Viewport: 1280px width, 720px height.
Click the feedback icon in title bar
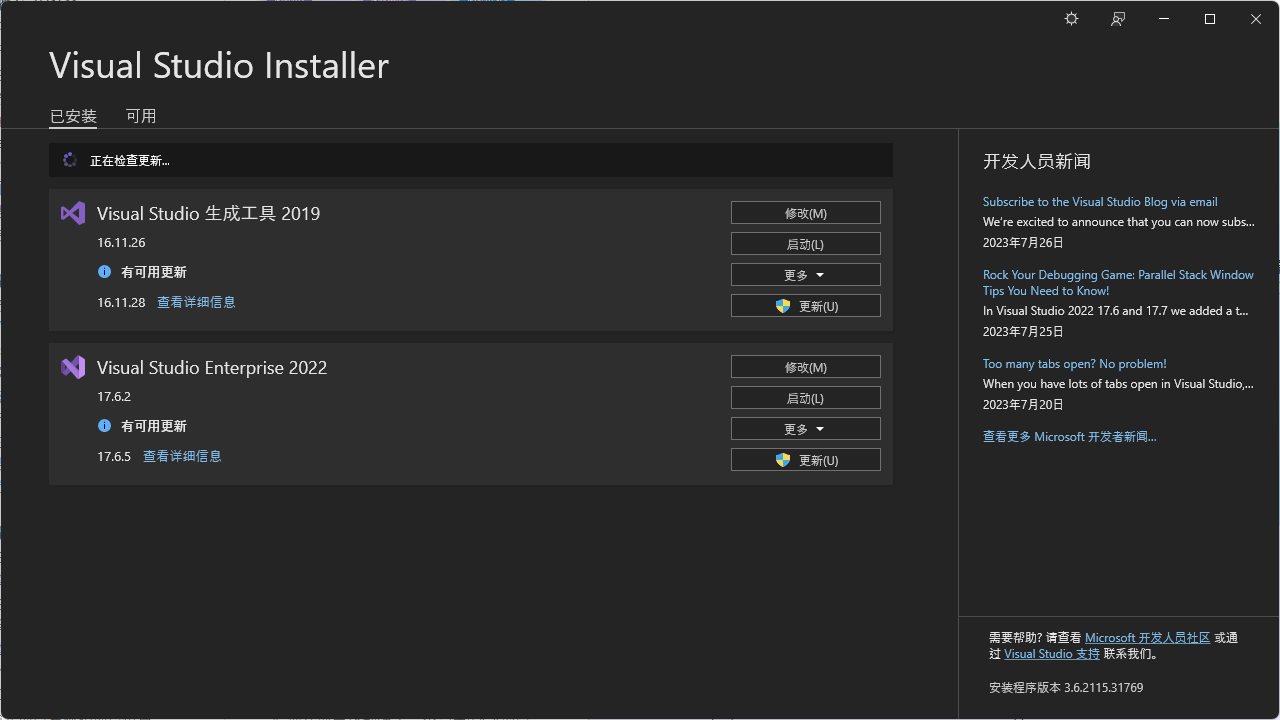1118,19
